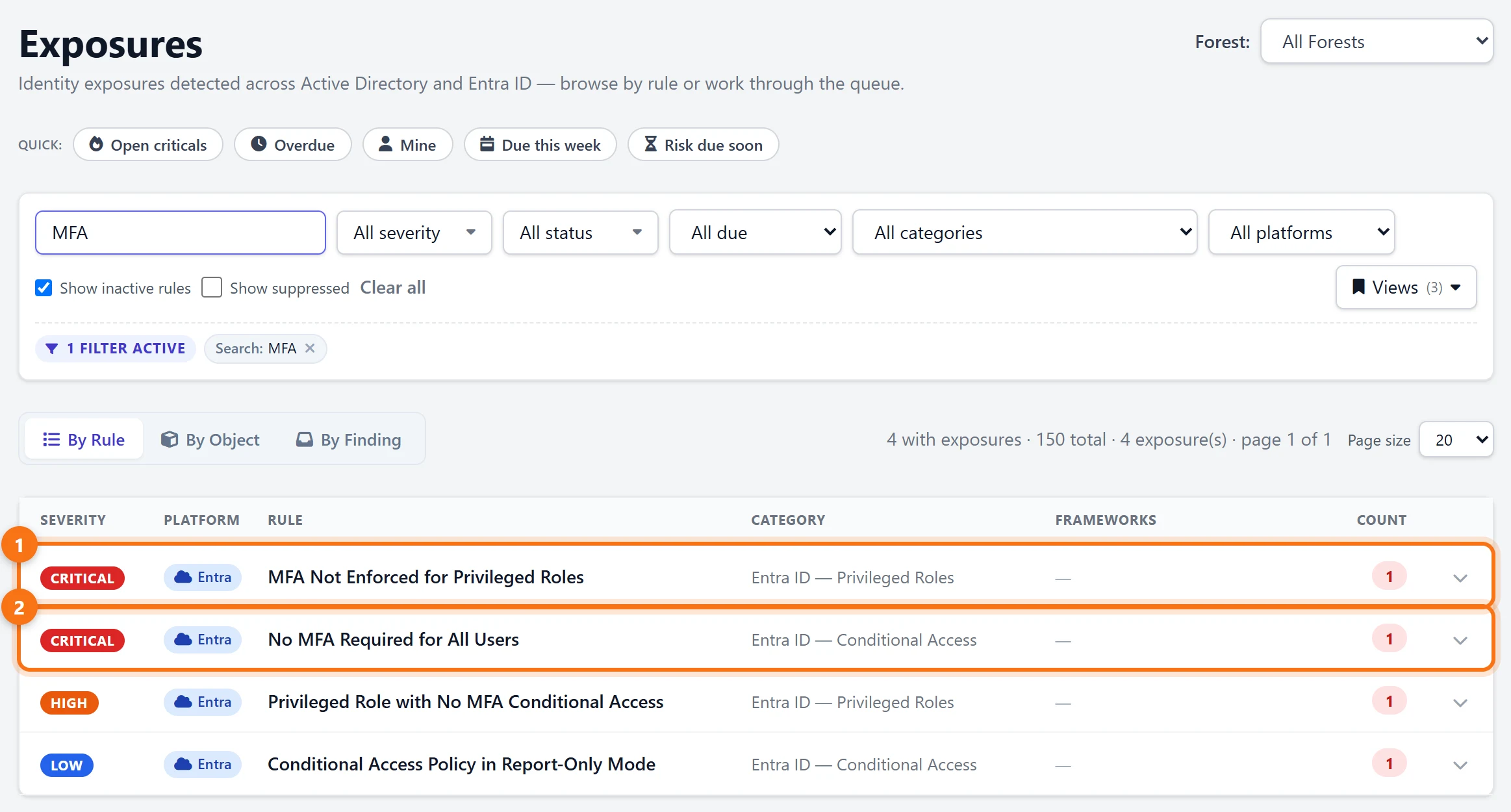The width and height of the screenshot is (1511, 812).
Task: Open the saved Views menu
Action: click(x=1406, y=287)
